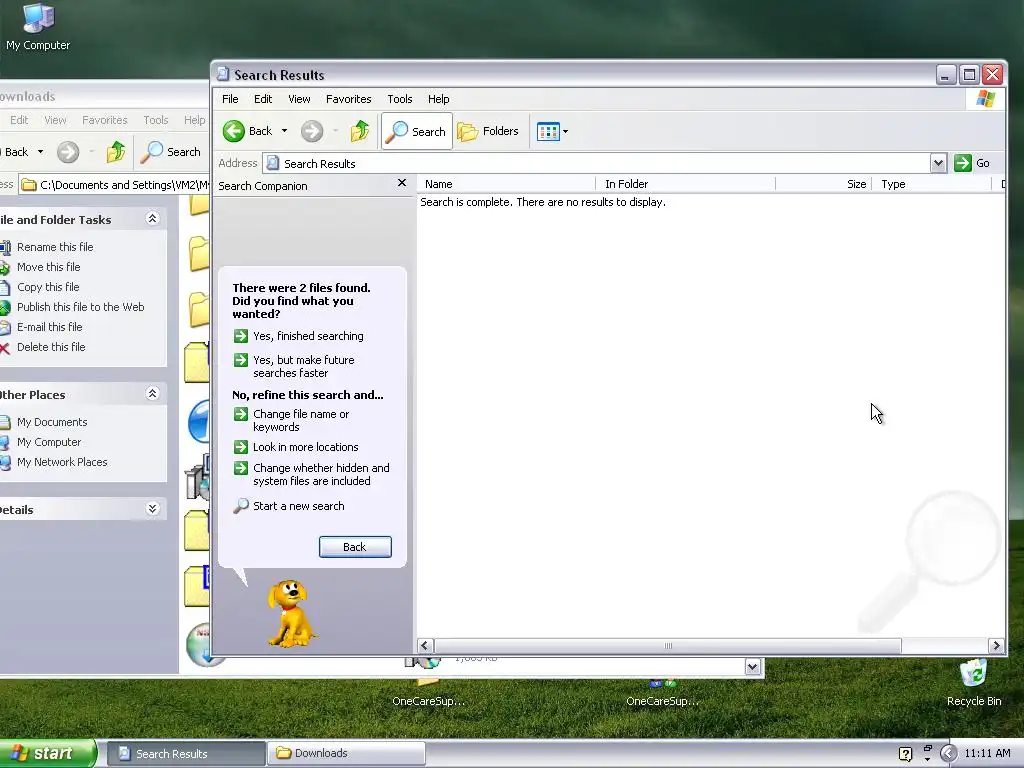1024x768 pixels.
Task: Click the Up folder icon in Search Results
Action: pyautogui.click(x=360, y=131)
